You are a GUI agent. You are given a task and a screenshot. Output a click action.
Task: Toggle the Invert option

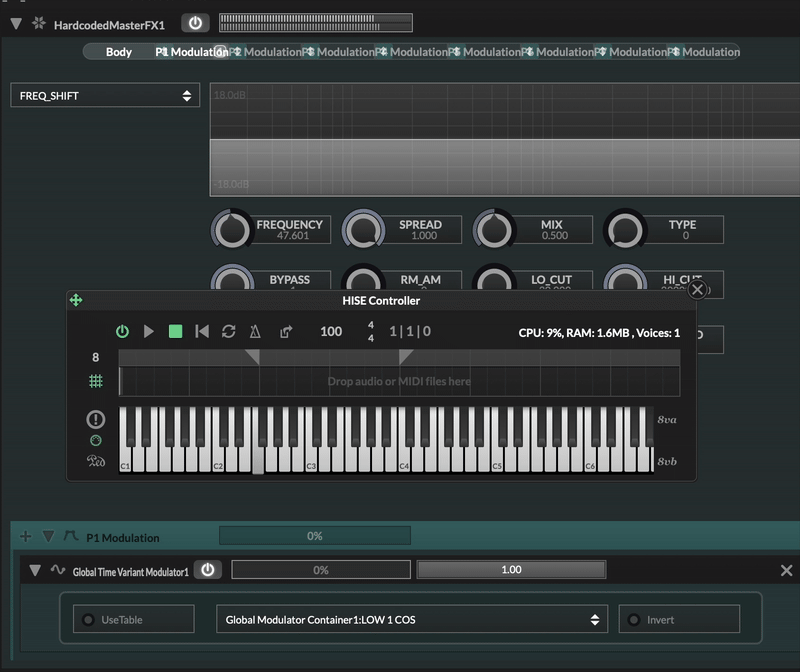click(x=679, y=619)
